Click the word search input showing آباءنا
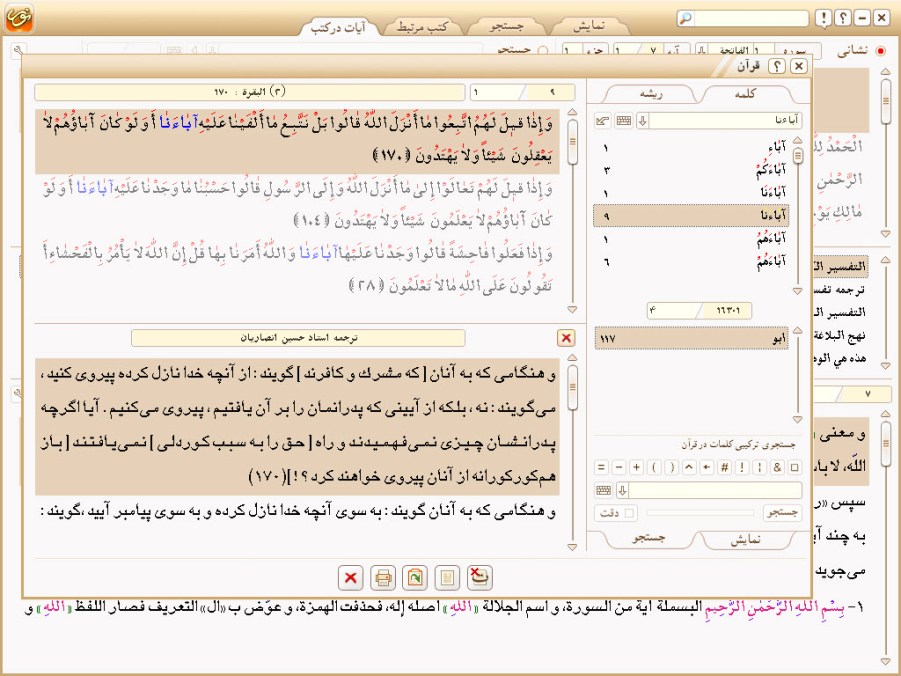 point(725,121)
